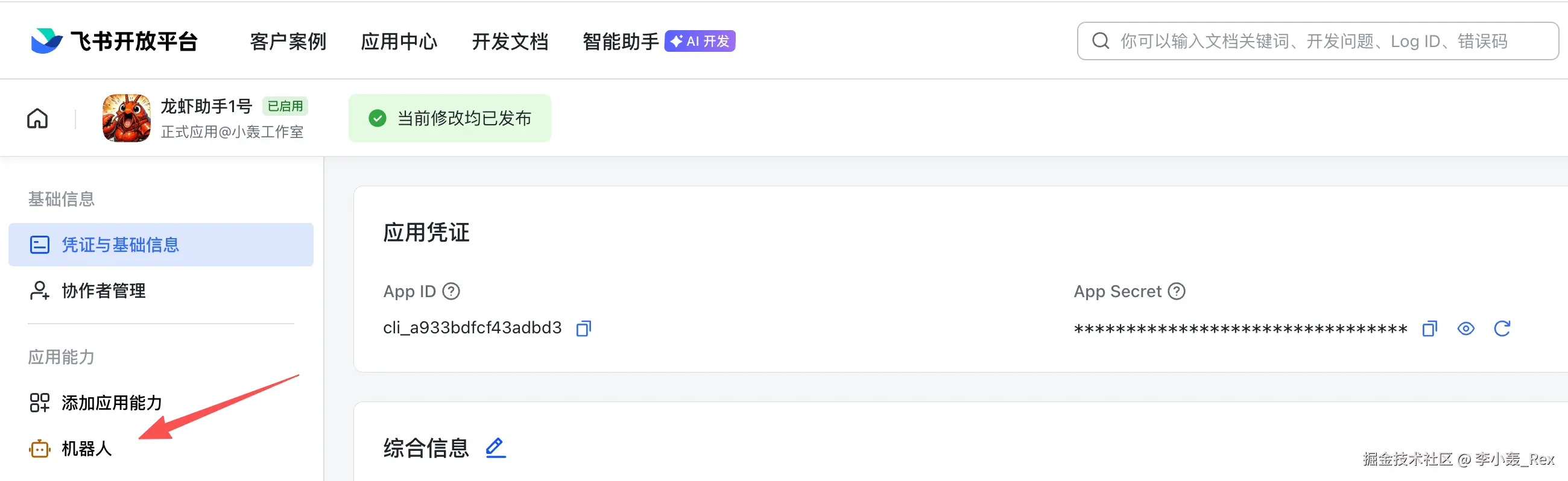The width and height of the screenshot is (1568, 481).
Task: Click the 当前修改均已发布 status banner
Action: coord(450,118)
